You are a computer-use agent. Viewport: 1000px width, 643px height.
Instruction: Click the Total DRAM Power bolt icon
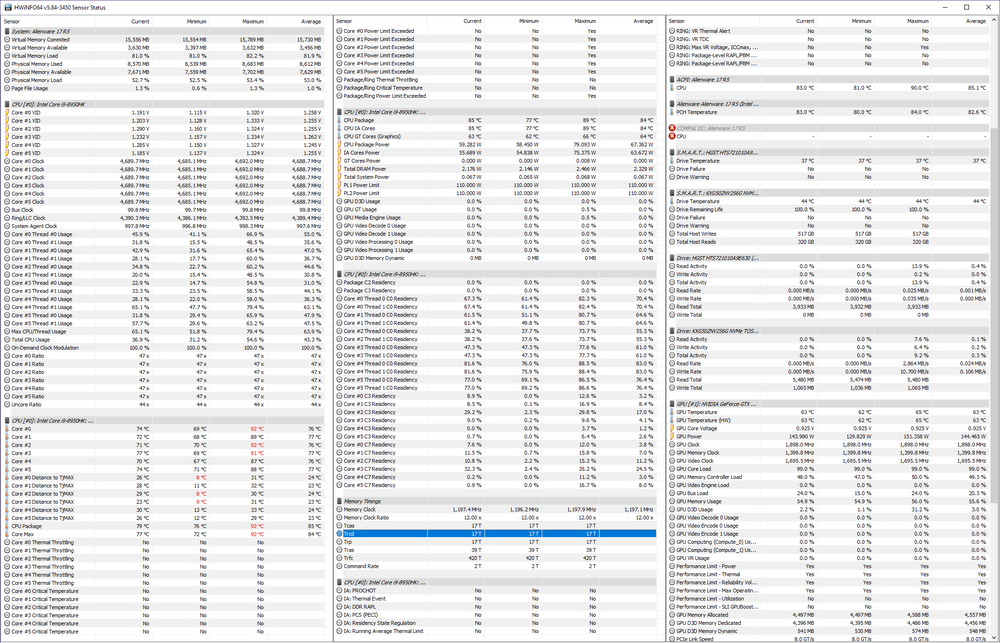pos(339,168)
